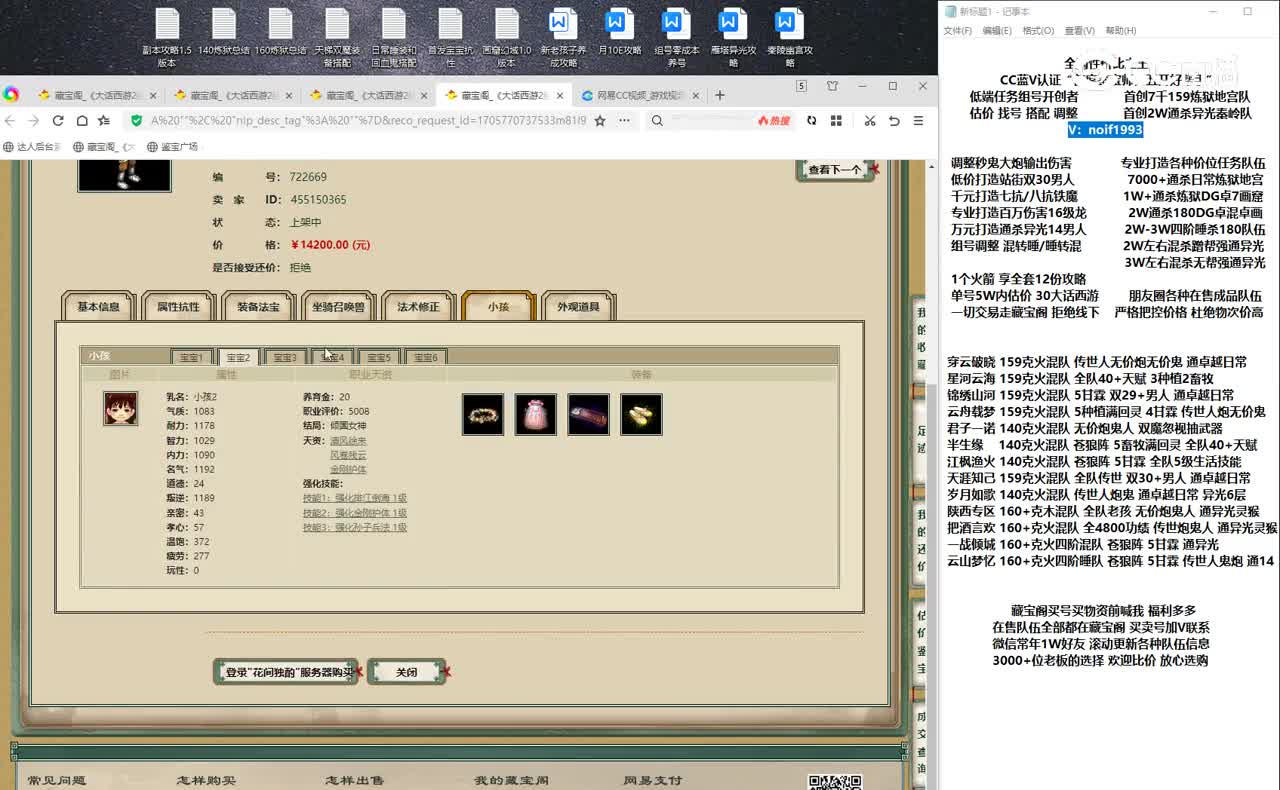Viewport: 1280px width, 790px height.
Task: Select the 宝宝1 sub-tab
Action: coord(191,357)
